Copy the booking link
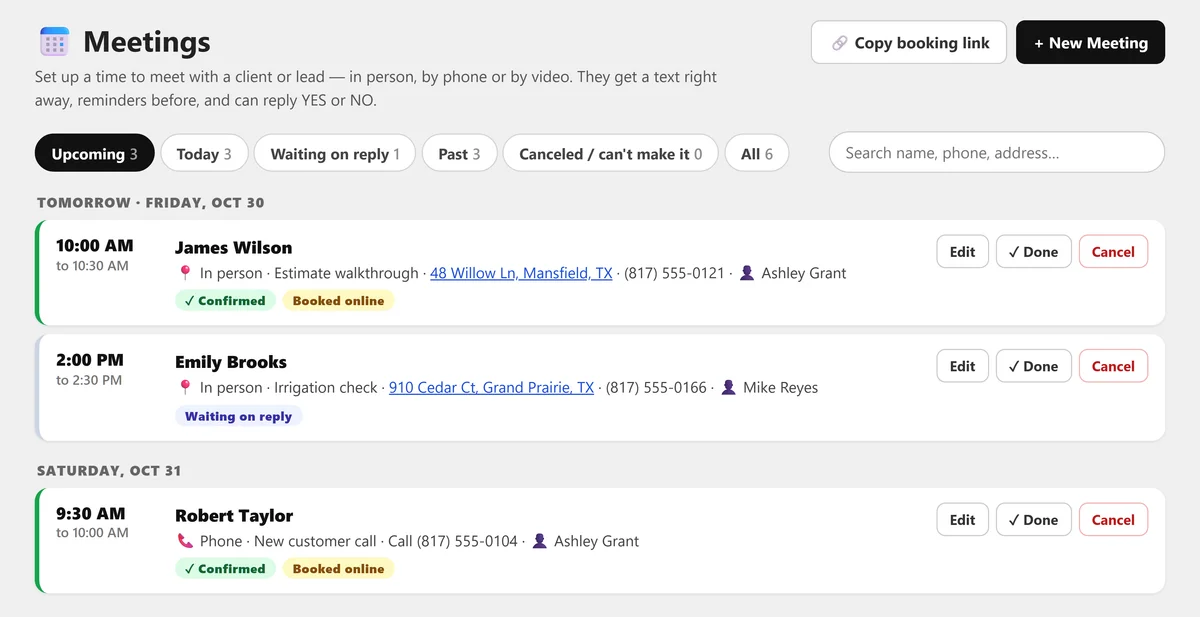 pos(909,42)
